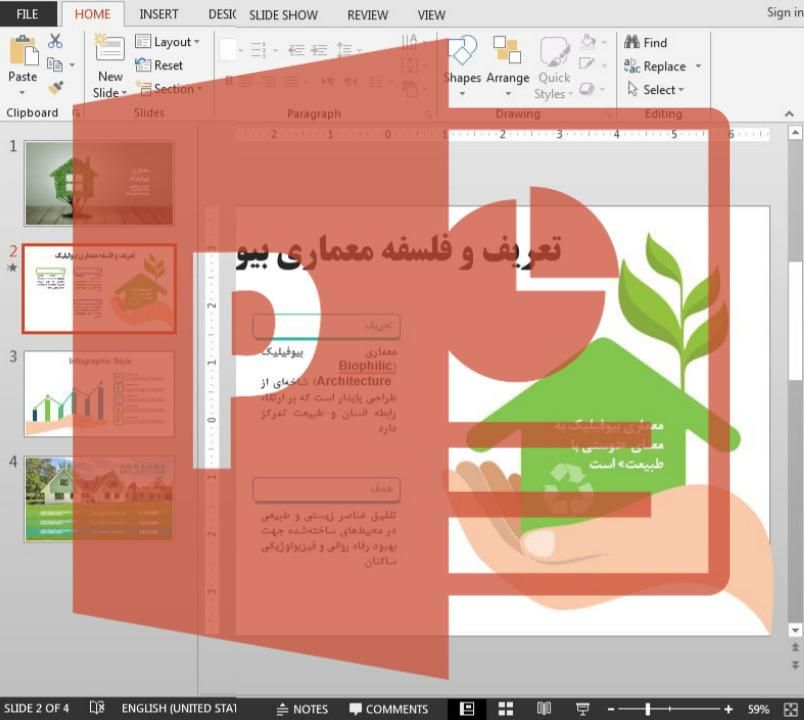The image size is (804, 720).
Task: Switch to the VIEW tab
Action: (431, 15)
